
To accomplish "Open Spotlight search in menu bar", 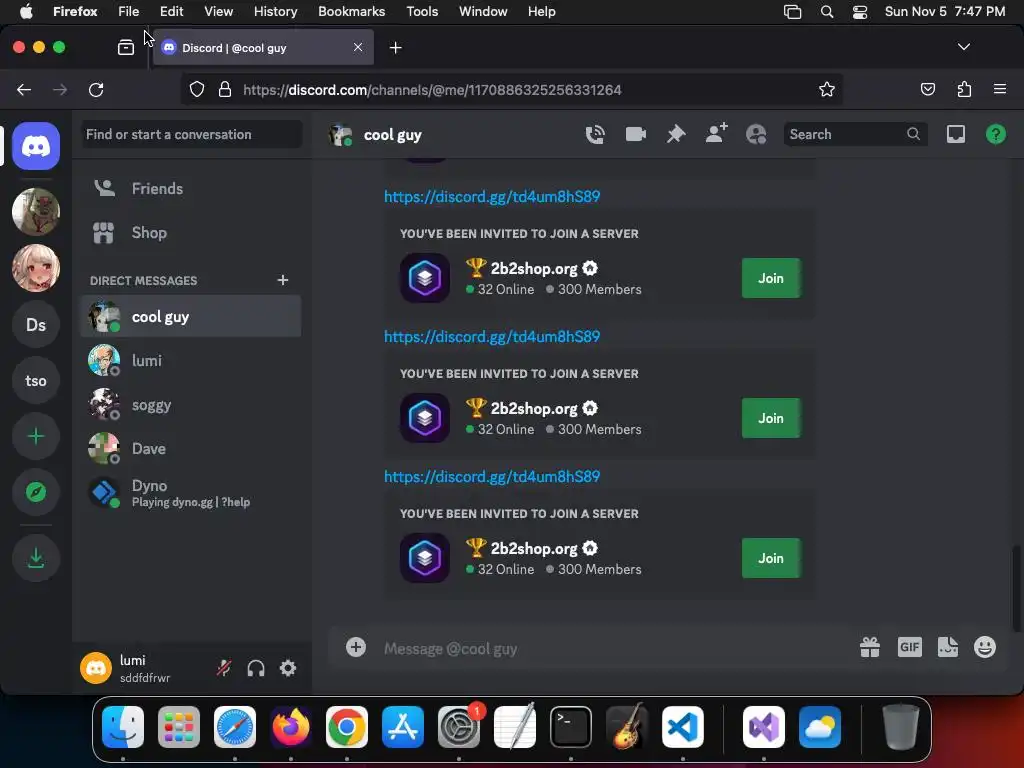I will pos(827,11).
